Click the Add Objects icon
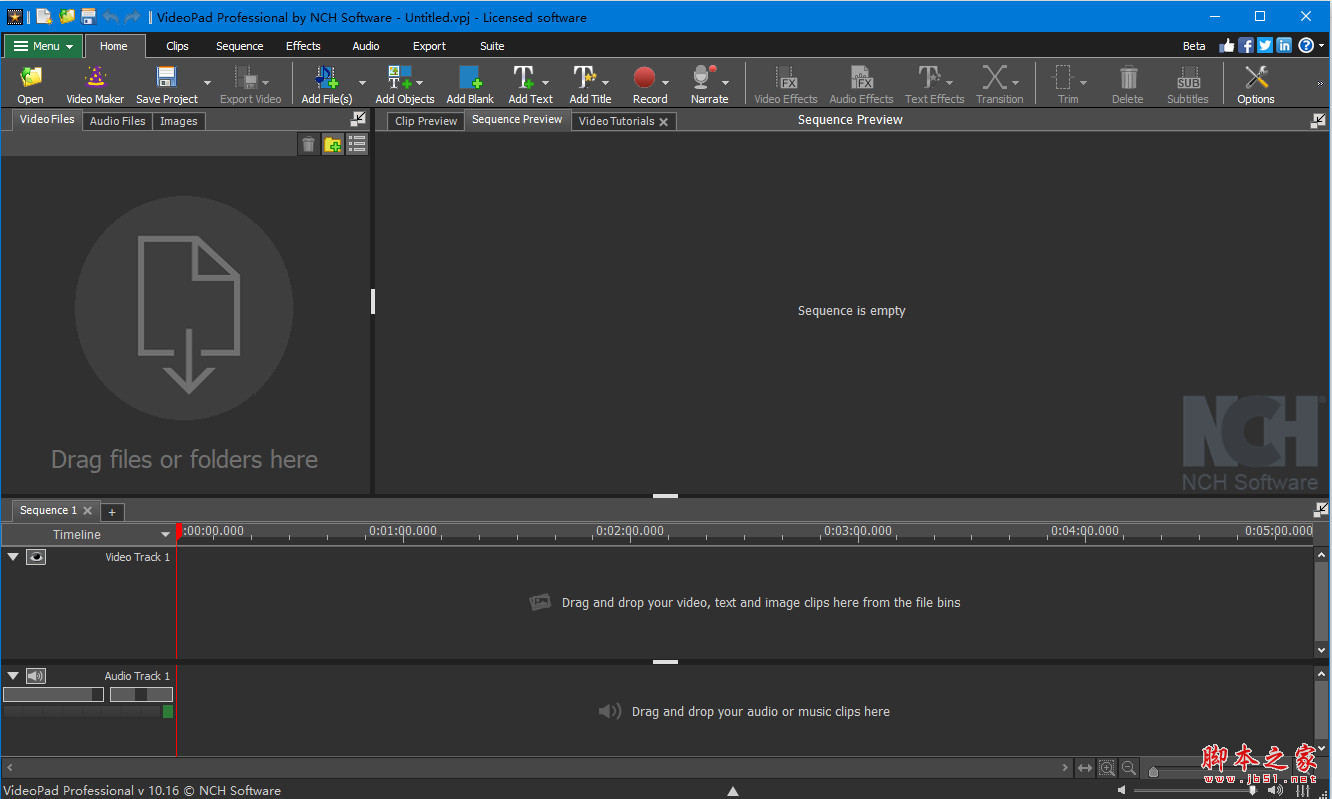This screenshot has height=799, width=1332. point(400,78)
